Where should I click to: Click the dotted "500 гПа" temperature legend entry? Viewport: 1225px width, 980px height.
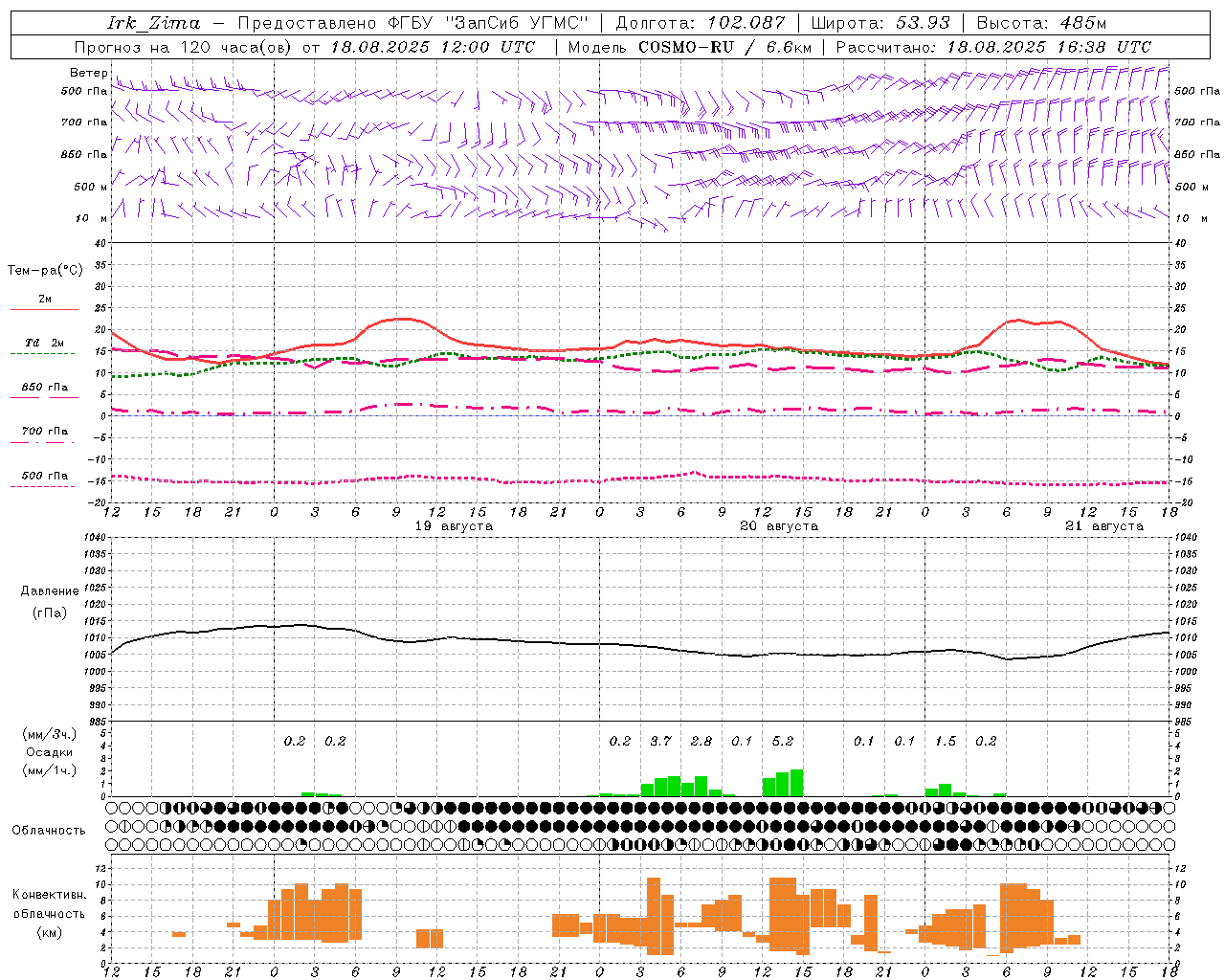coord(44,479)
